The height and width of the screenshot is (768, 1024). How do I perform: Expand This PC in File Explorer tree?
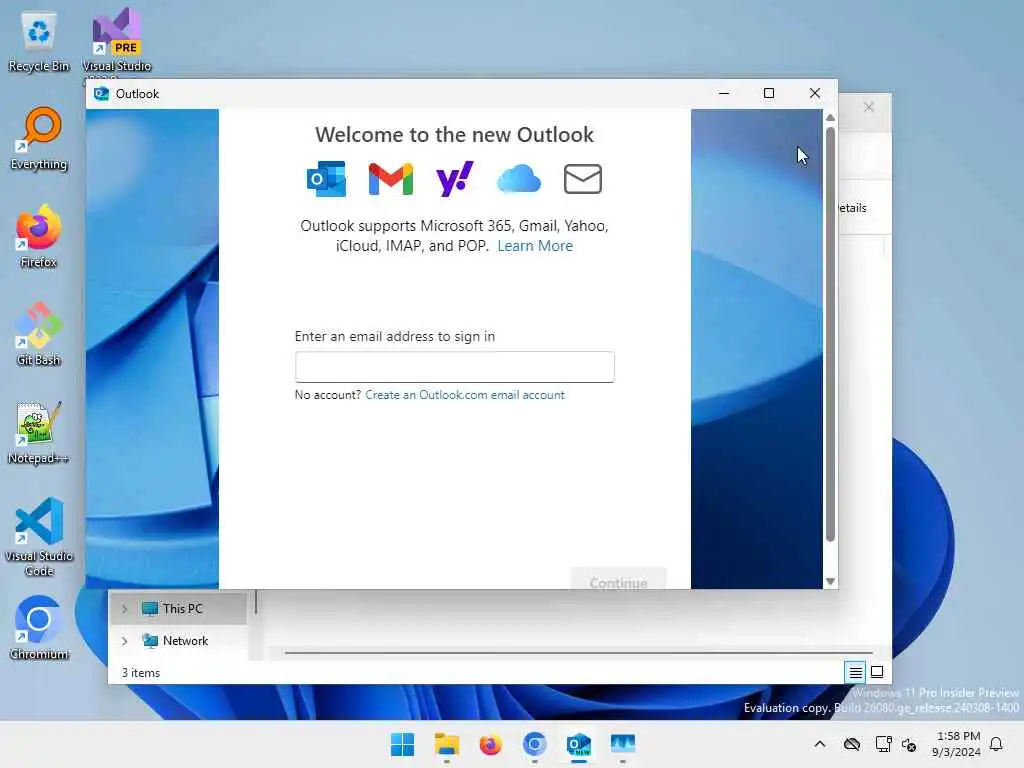click(x=125, y=609)
